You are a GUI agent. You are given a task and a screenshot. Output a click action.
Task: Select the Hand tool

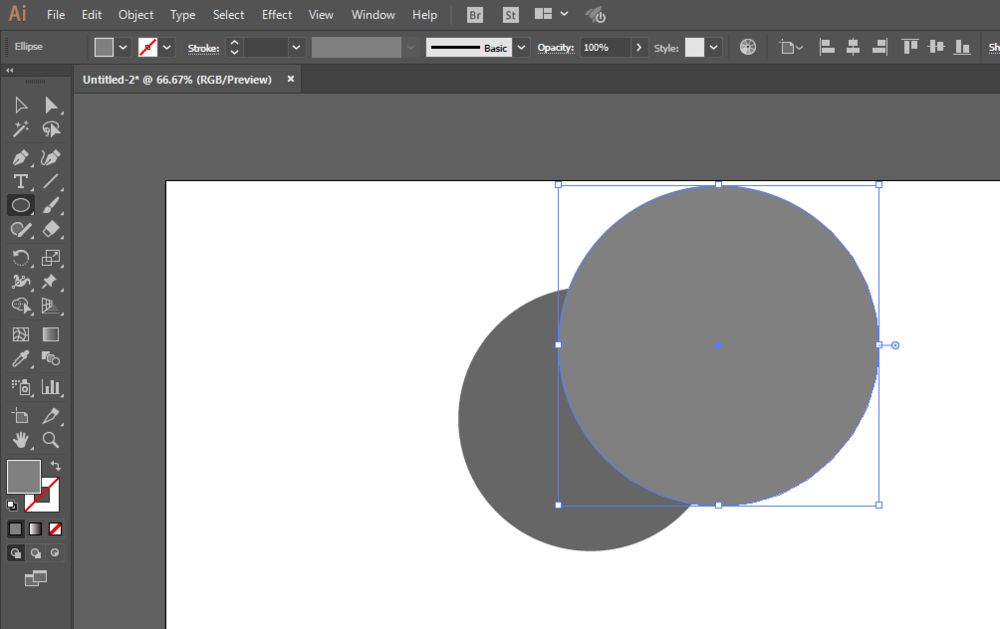[20, 440]
